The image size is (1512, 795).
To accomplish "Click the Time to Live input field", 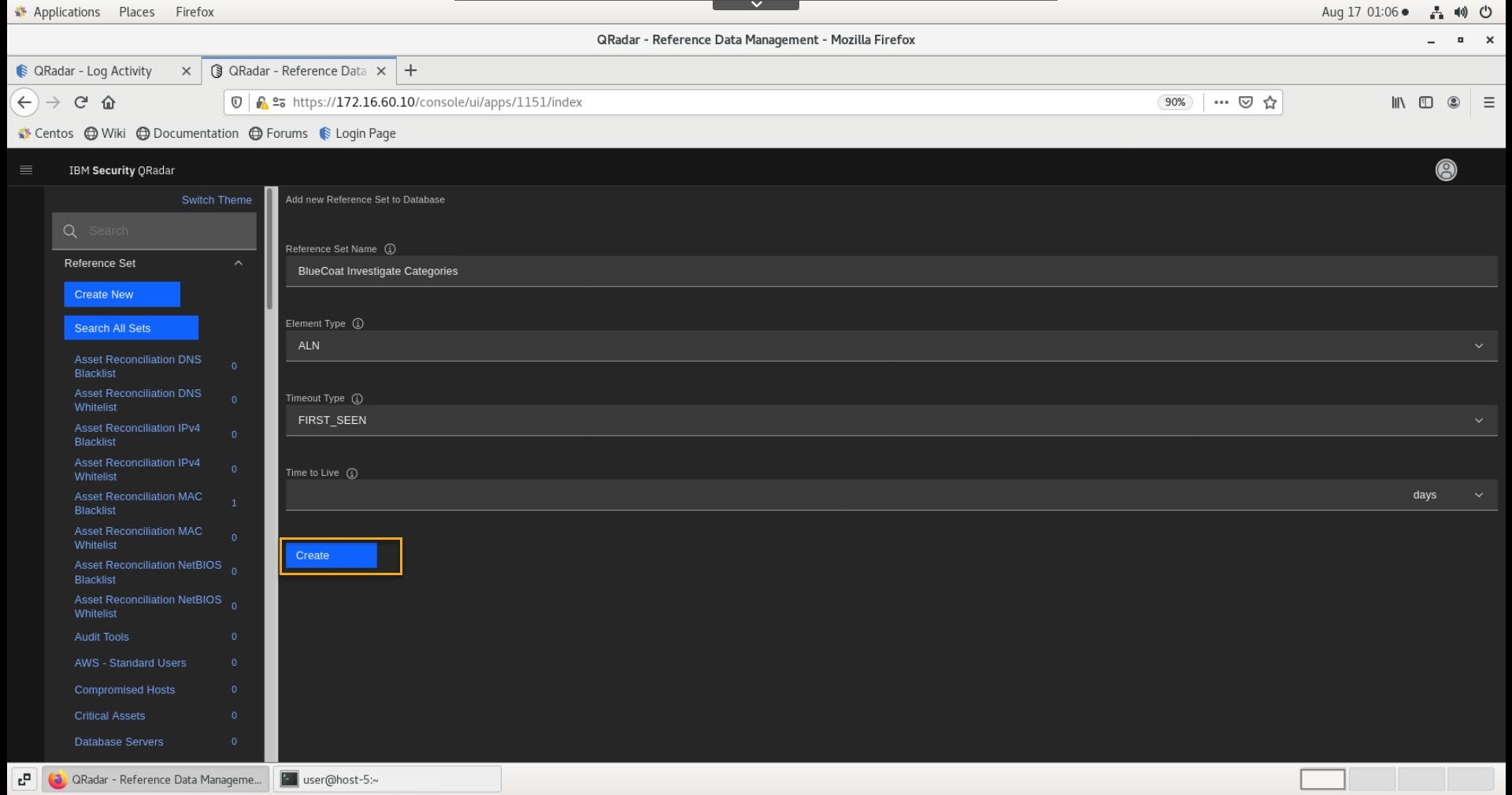I will (x=843, y=495).
